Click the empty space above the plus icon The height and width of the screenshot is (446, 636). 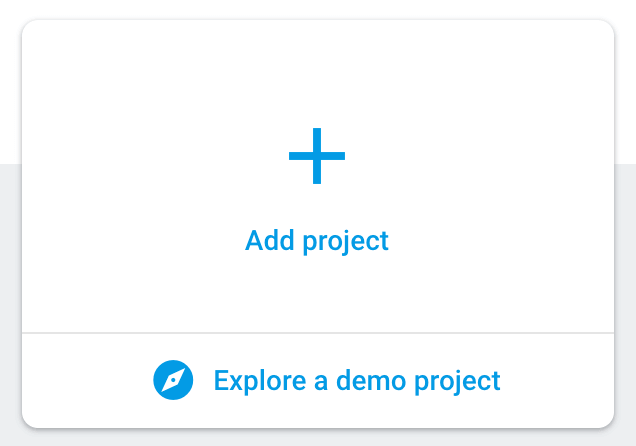click(317, 73)
